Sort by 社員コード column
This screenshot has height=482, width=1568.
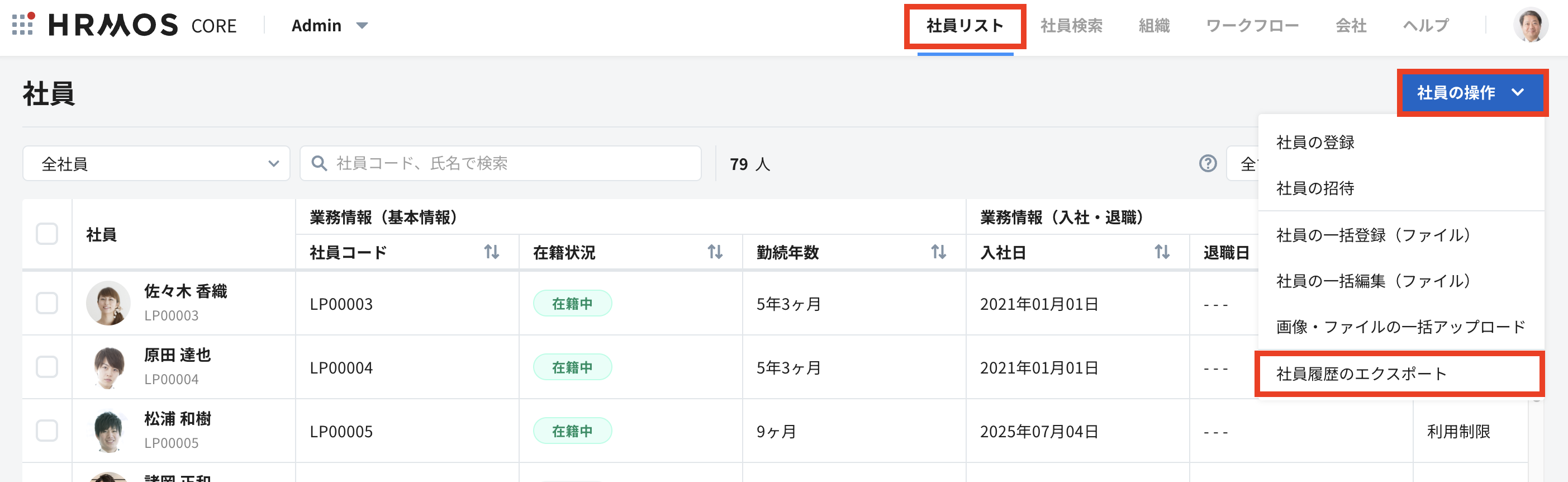point(491,252)
